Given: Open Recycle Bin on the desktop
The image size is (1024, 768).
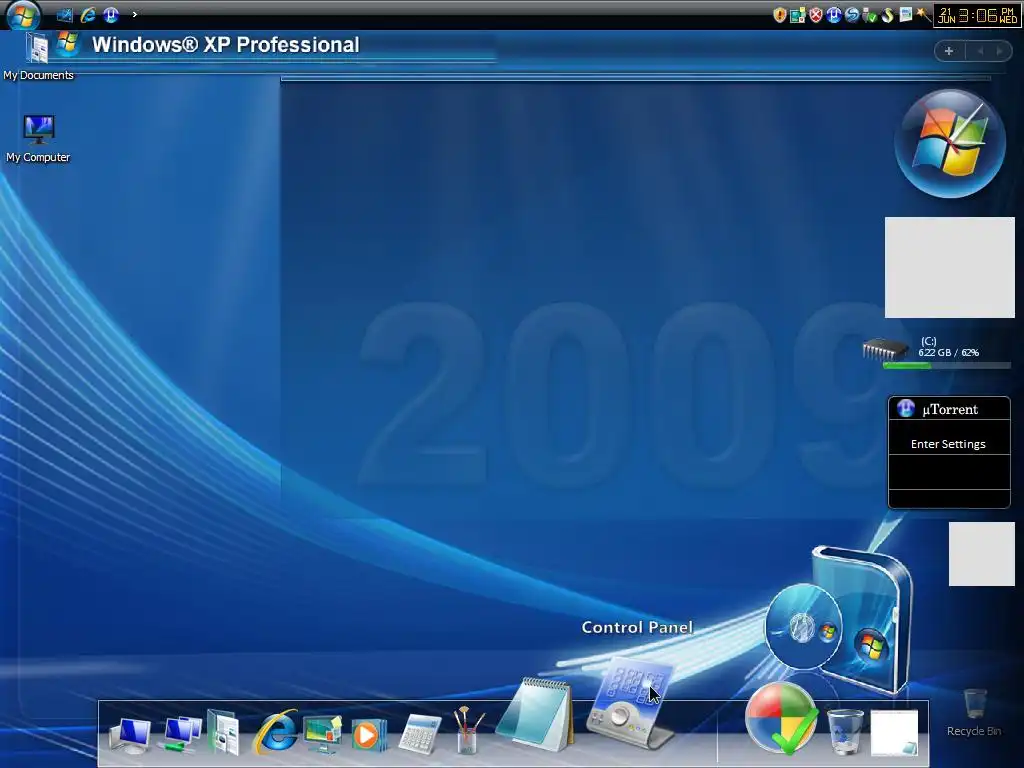Looking at the screenshot, I should tap(974, 712).
